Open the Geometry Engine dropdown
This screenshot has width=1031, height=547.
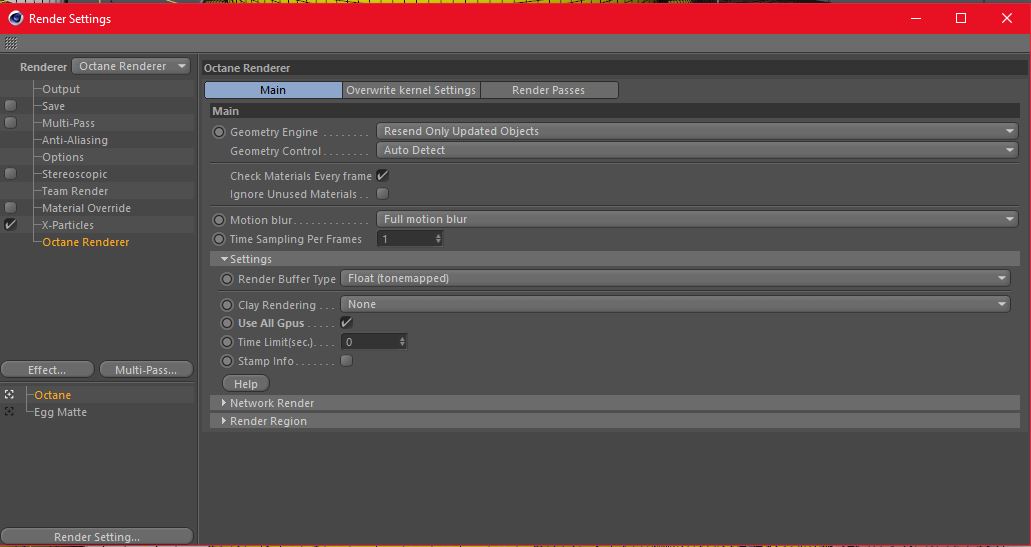[x=697, y=131]
